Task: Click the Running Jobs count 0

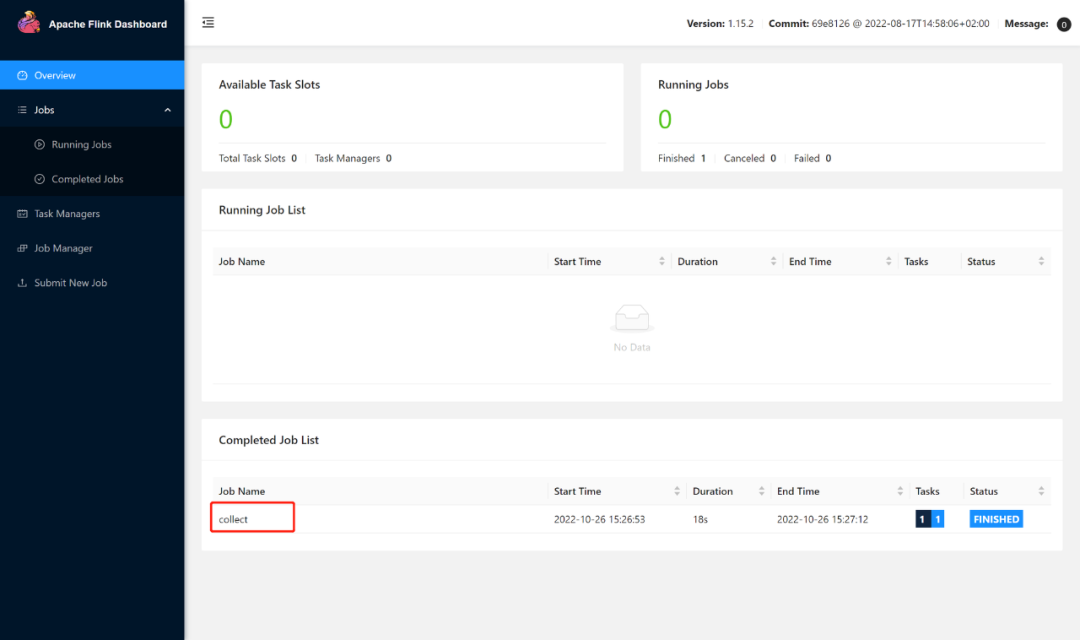Action: click(x=665, y=119)
